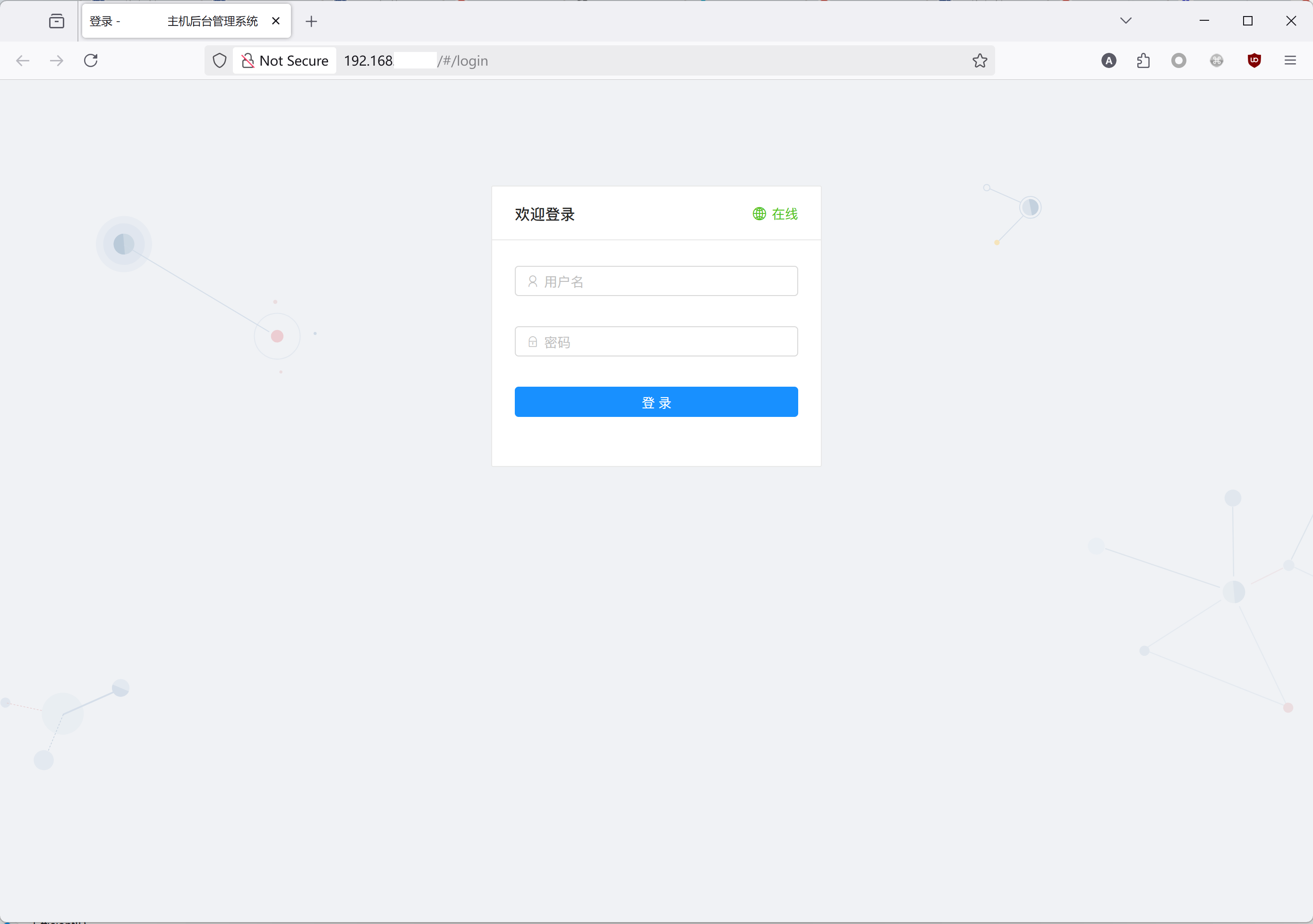Image resolution: width=1313 pixels, height=924 pixels.
Task: Open the recent tabs view icon
Action: click(57, 21)
